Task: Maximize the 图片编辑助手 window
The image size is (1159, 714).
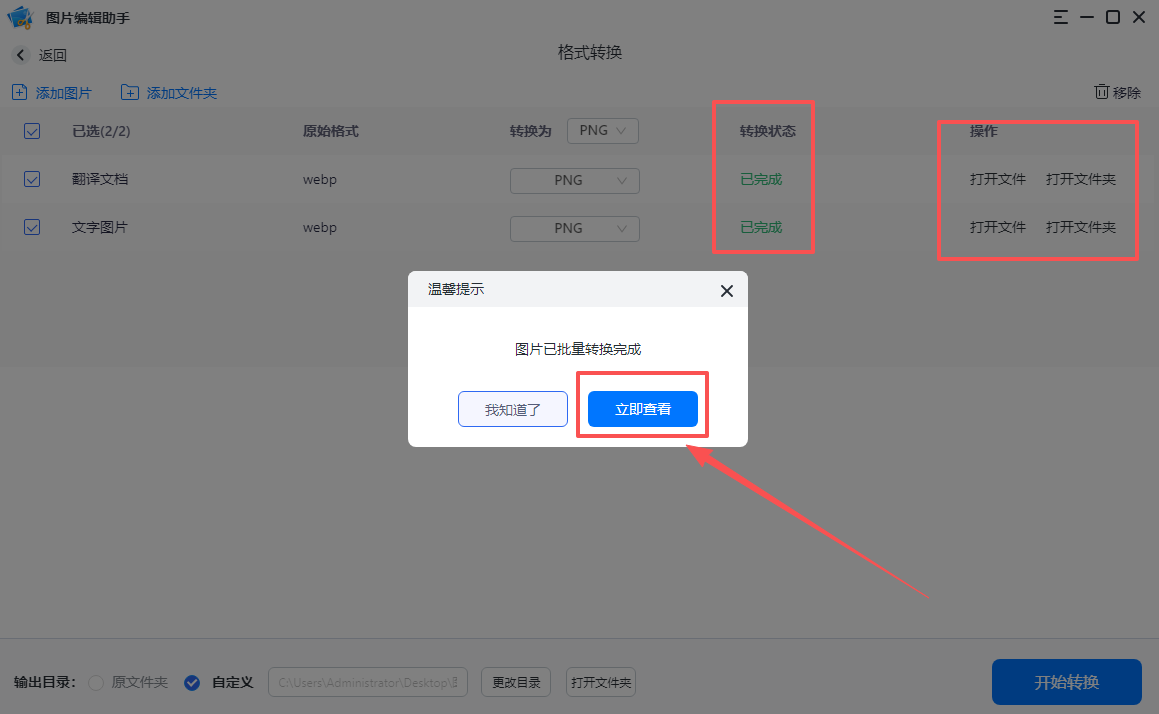Action: click(1112, 17)
